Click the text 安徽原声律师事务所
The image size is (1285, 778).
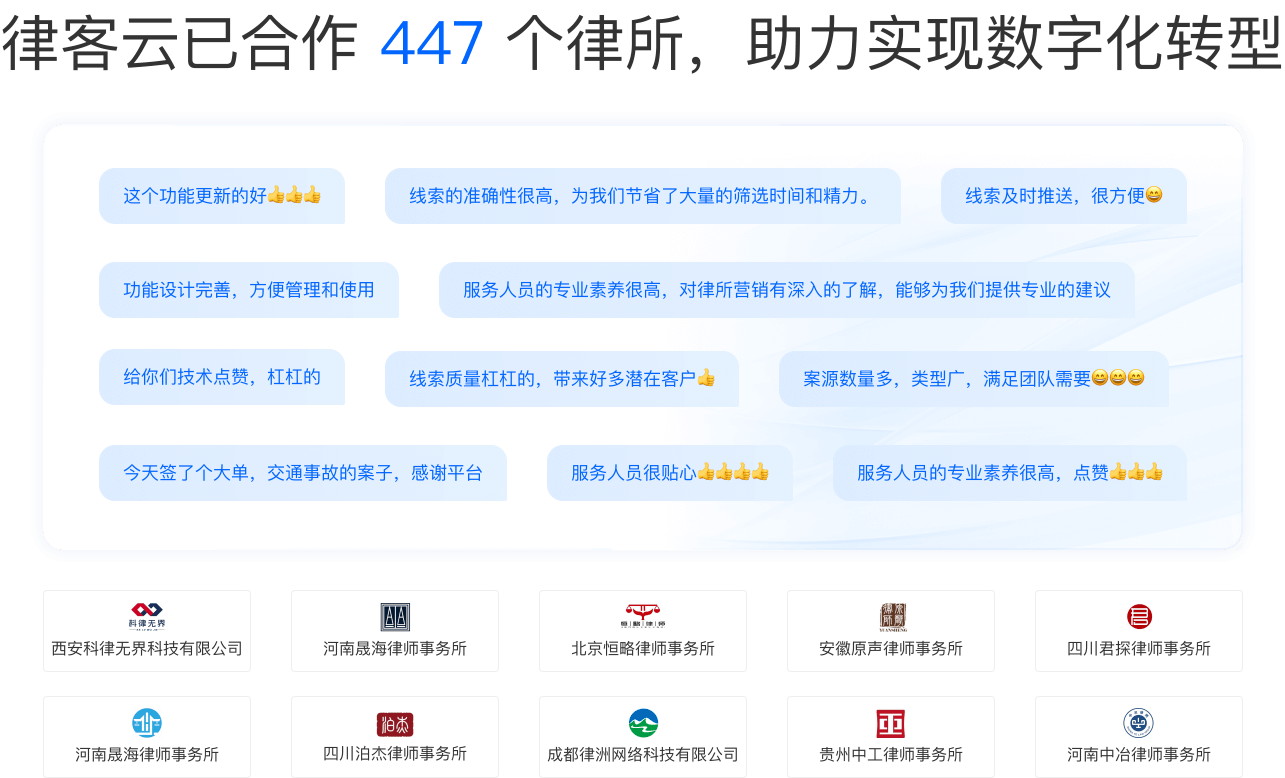[891, 649]
